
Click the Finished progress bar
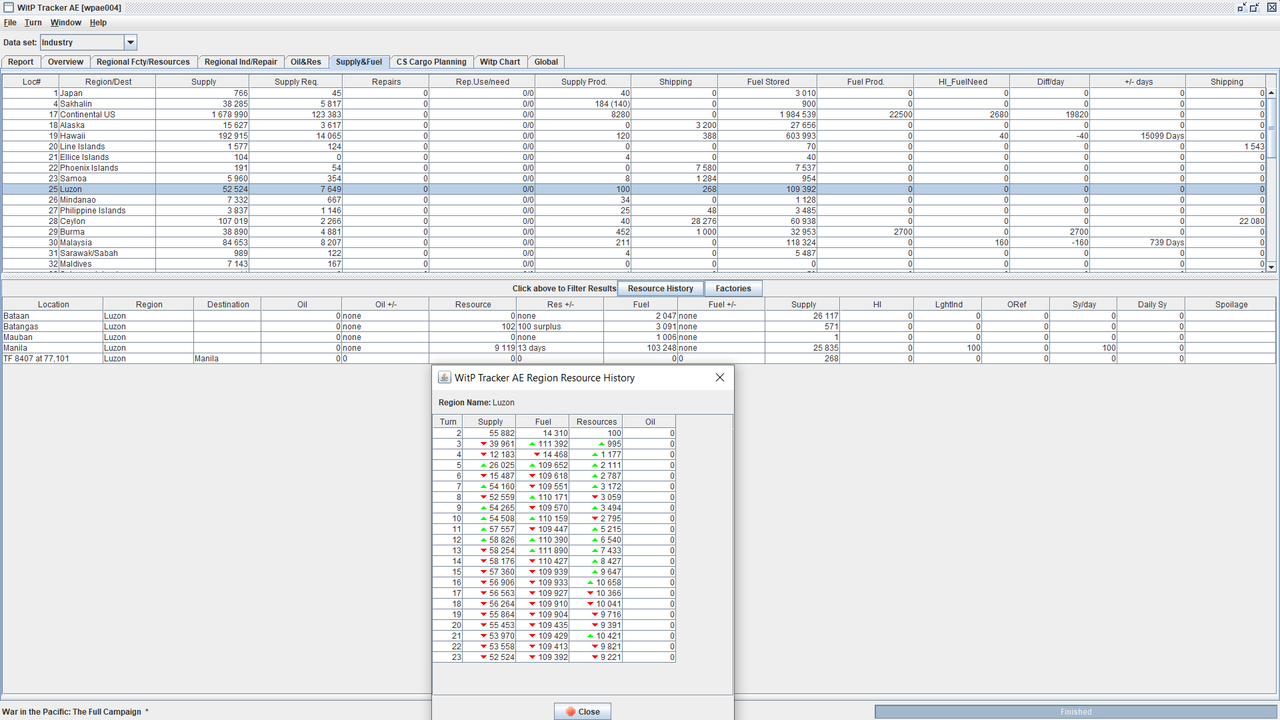tap(1076, 712)
